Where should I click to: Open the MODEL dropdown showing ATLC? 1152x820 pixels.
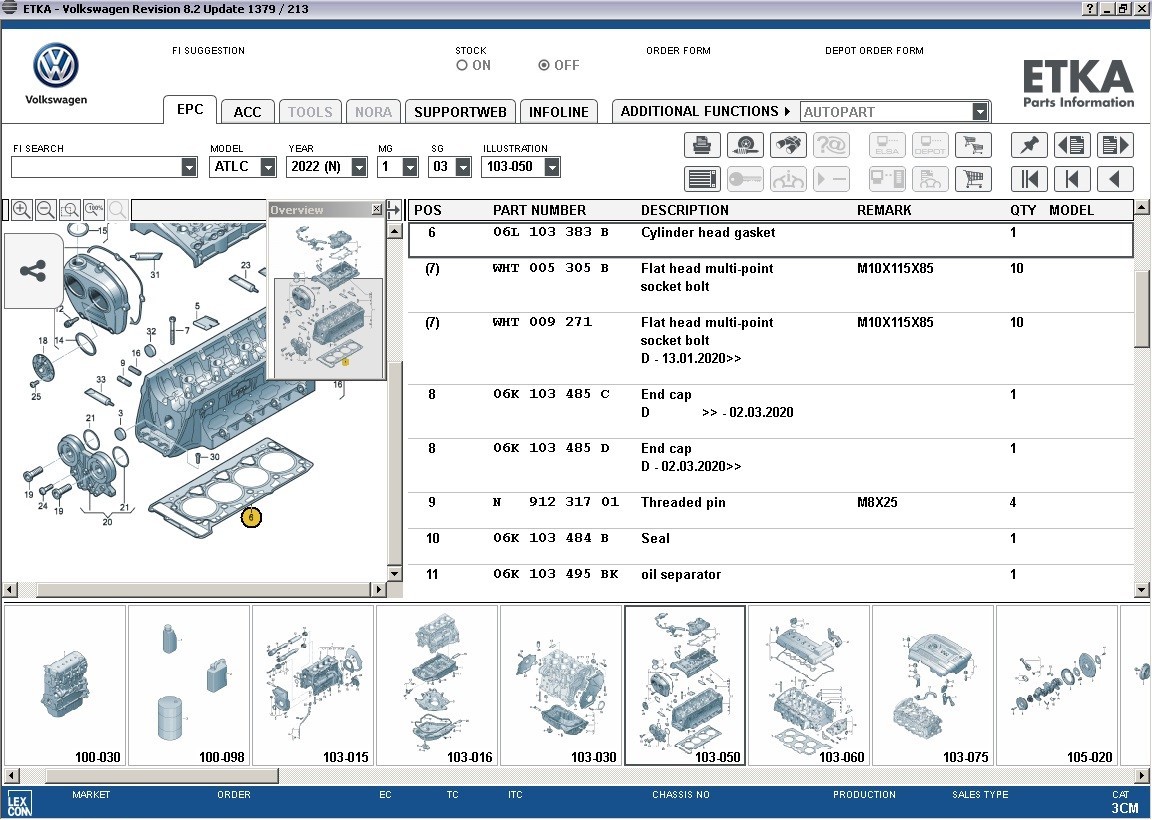click(x=269, y=167)
